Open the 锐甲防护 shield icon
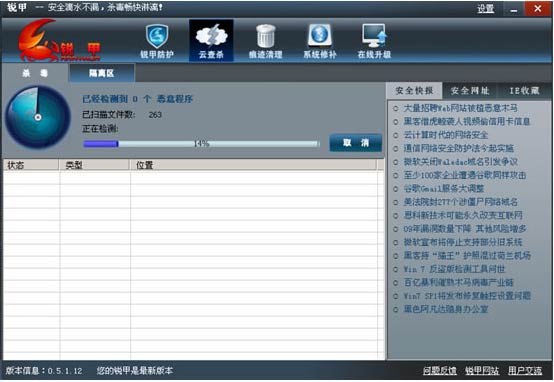 (x=157, y=36)
